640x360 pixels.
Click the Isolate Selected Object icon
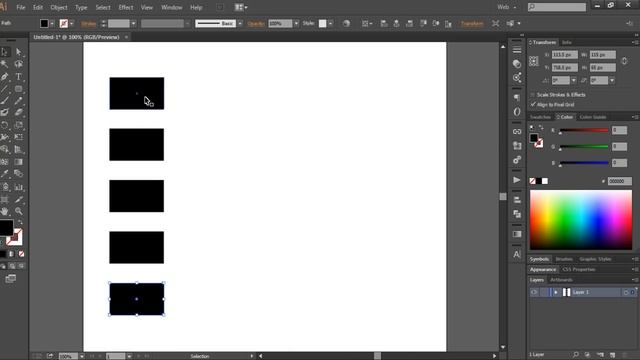(x=495, y=24)
